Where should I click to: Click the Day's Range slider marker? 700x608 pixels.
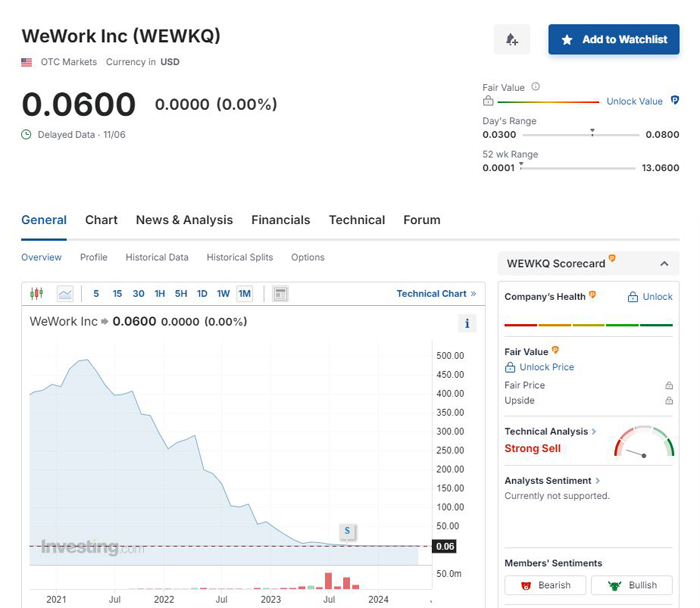(592, 132)
